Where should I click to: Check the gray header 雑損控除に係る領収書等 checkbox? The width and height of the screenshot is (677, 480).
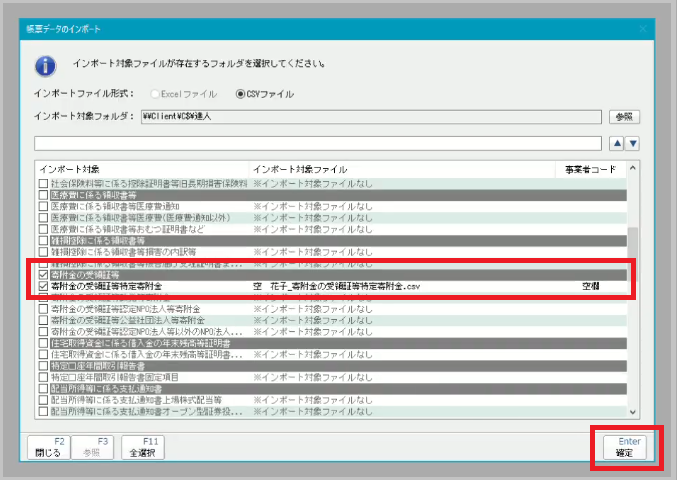tap(43, 240)
